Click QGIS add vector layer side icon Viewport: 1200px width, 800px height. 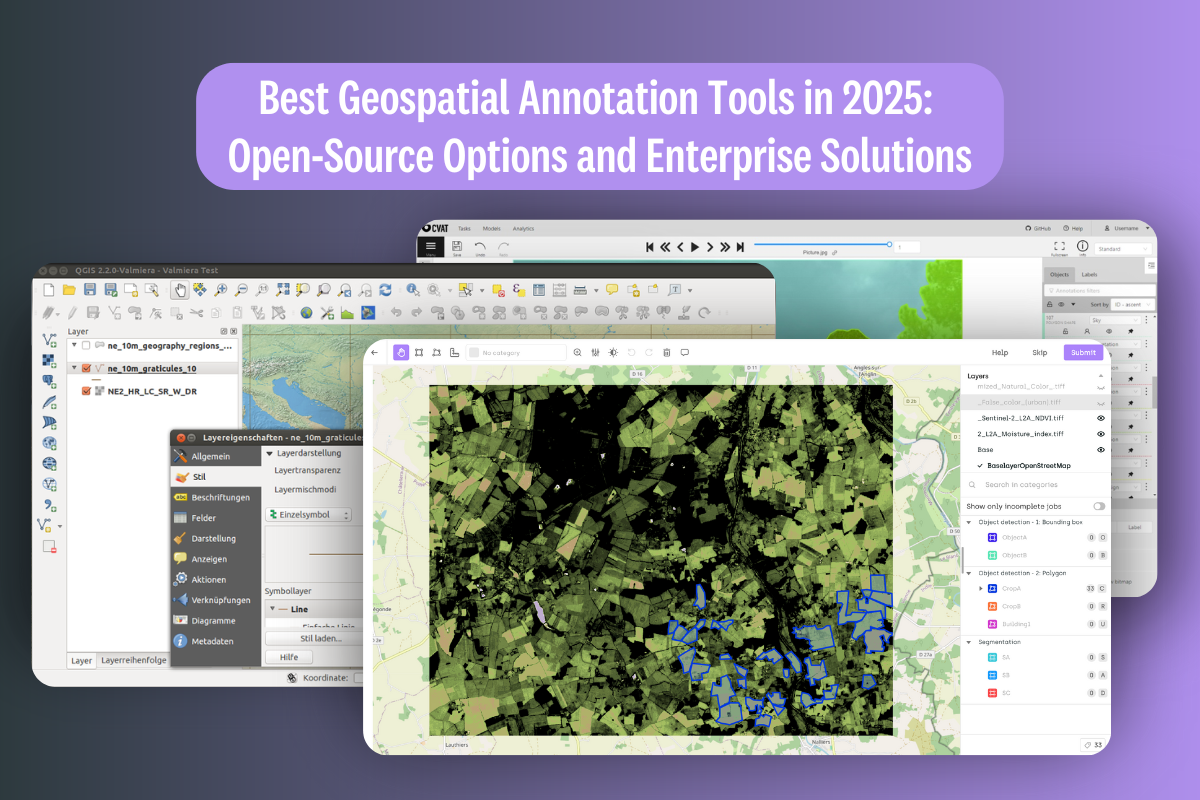point(48,340)
